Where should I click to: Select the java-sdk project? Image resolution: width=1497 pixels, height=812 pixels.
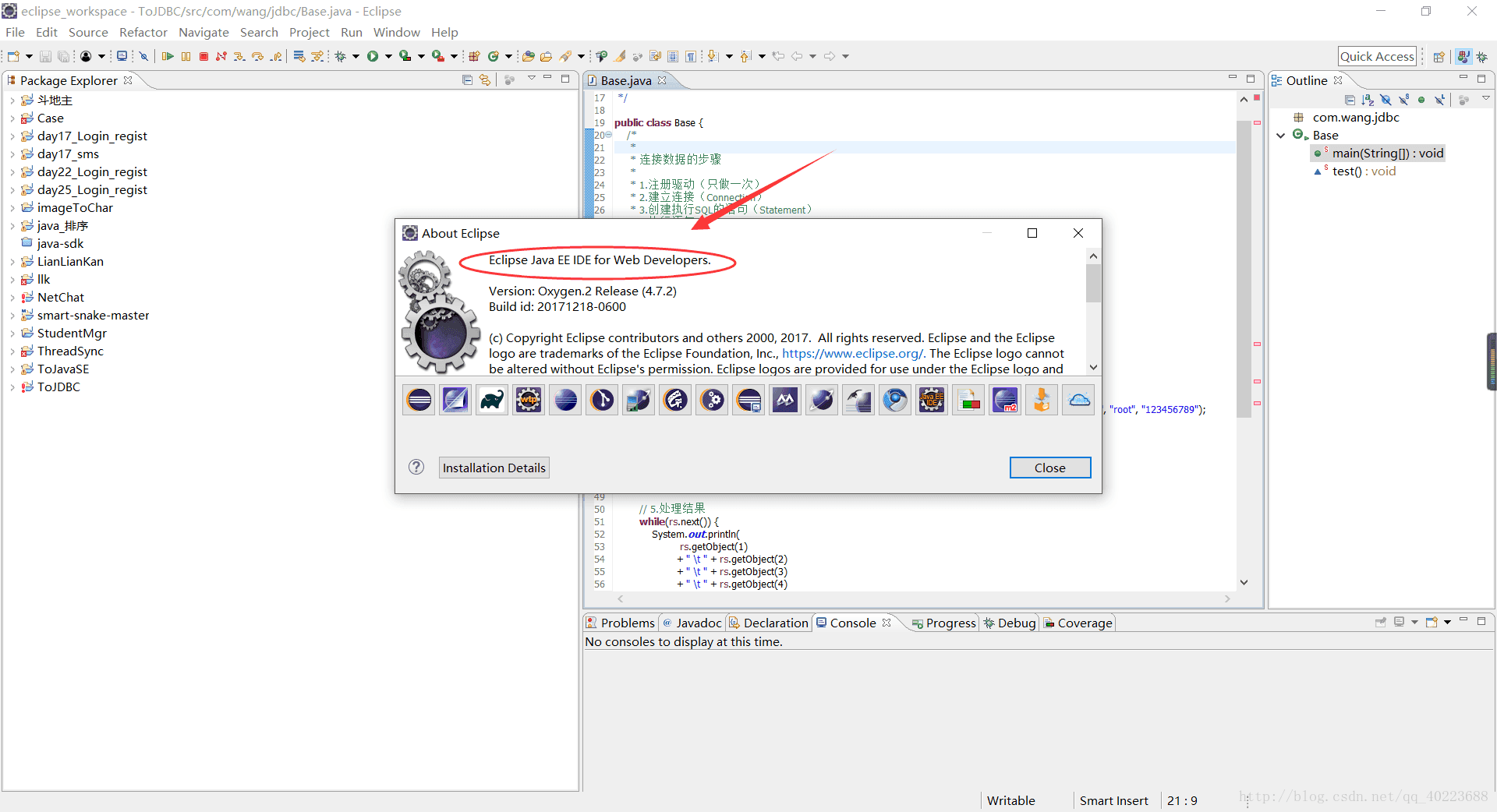51,244
